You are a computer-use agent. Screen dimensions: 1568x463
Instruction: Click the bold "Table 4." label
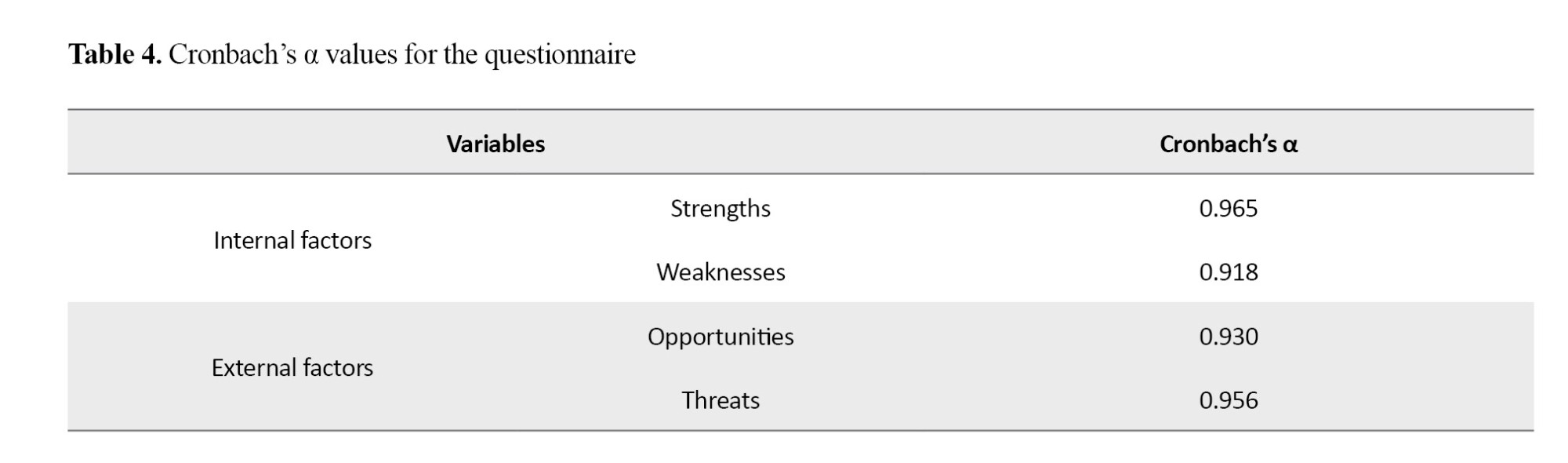pyautogui.click(x=114, y=55)
